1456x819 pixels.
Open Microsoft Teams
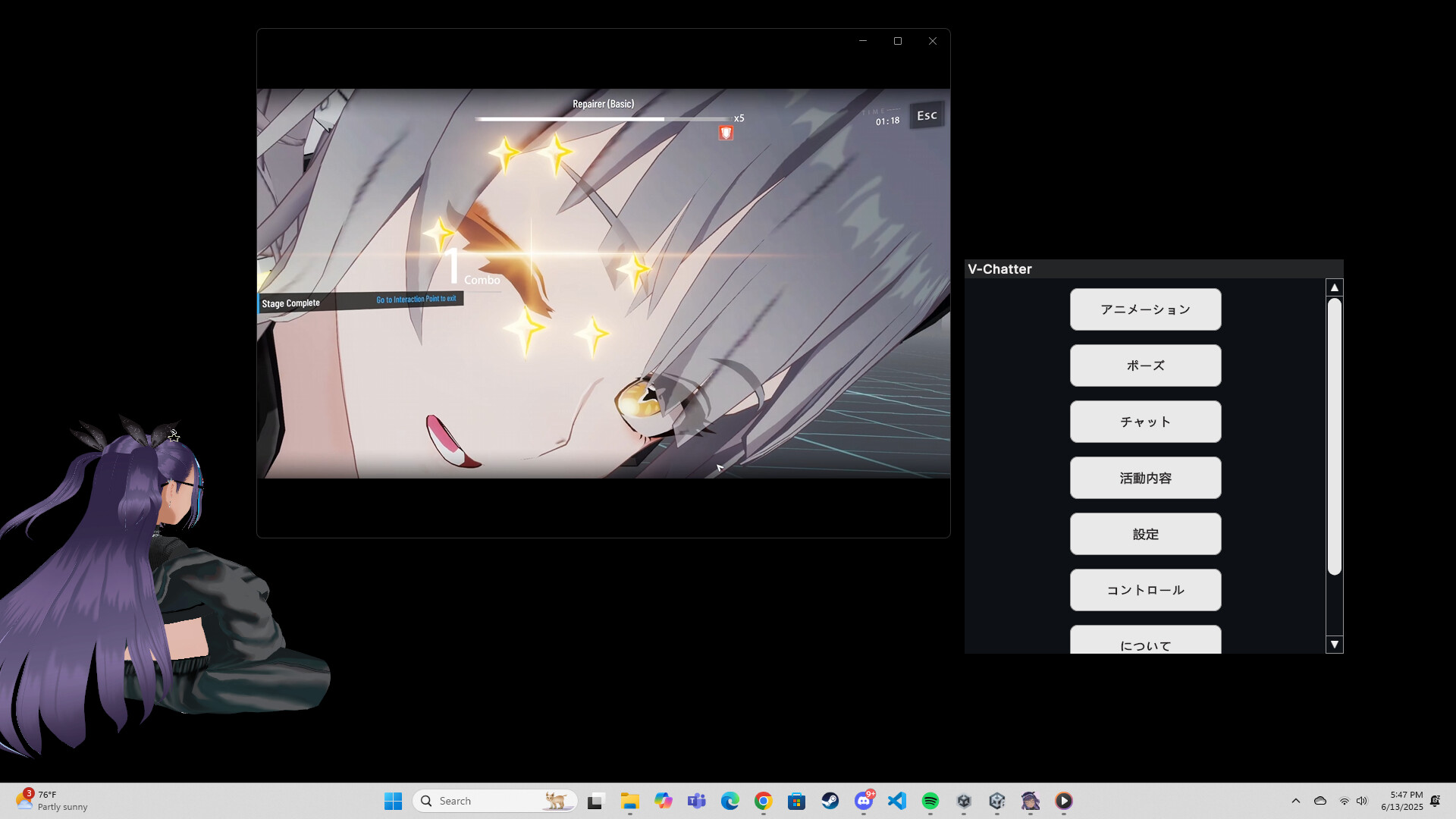(696, 801)
